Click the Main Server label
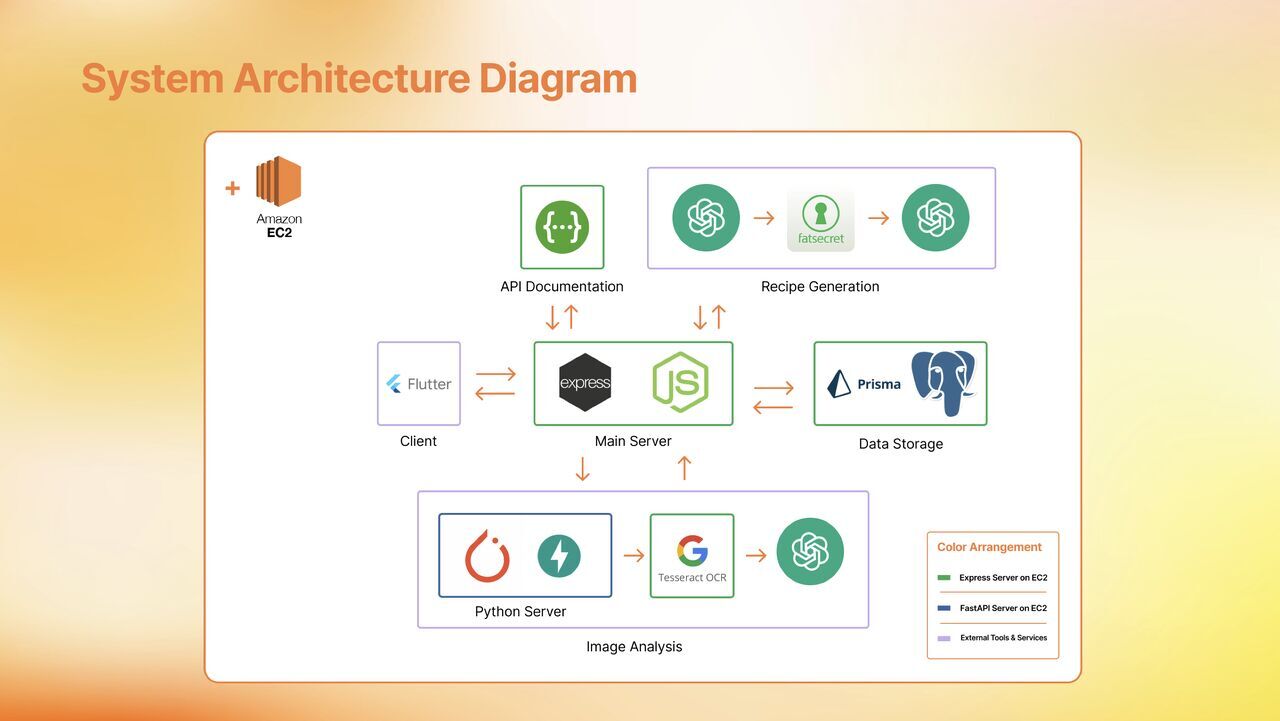The width and height of the screenshot is (1280, 721). point(633,440)
